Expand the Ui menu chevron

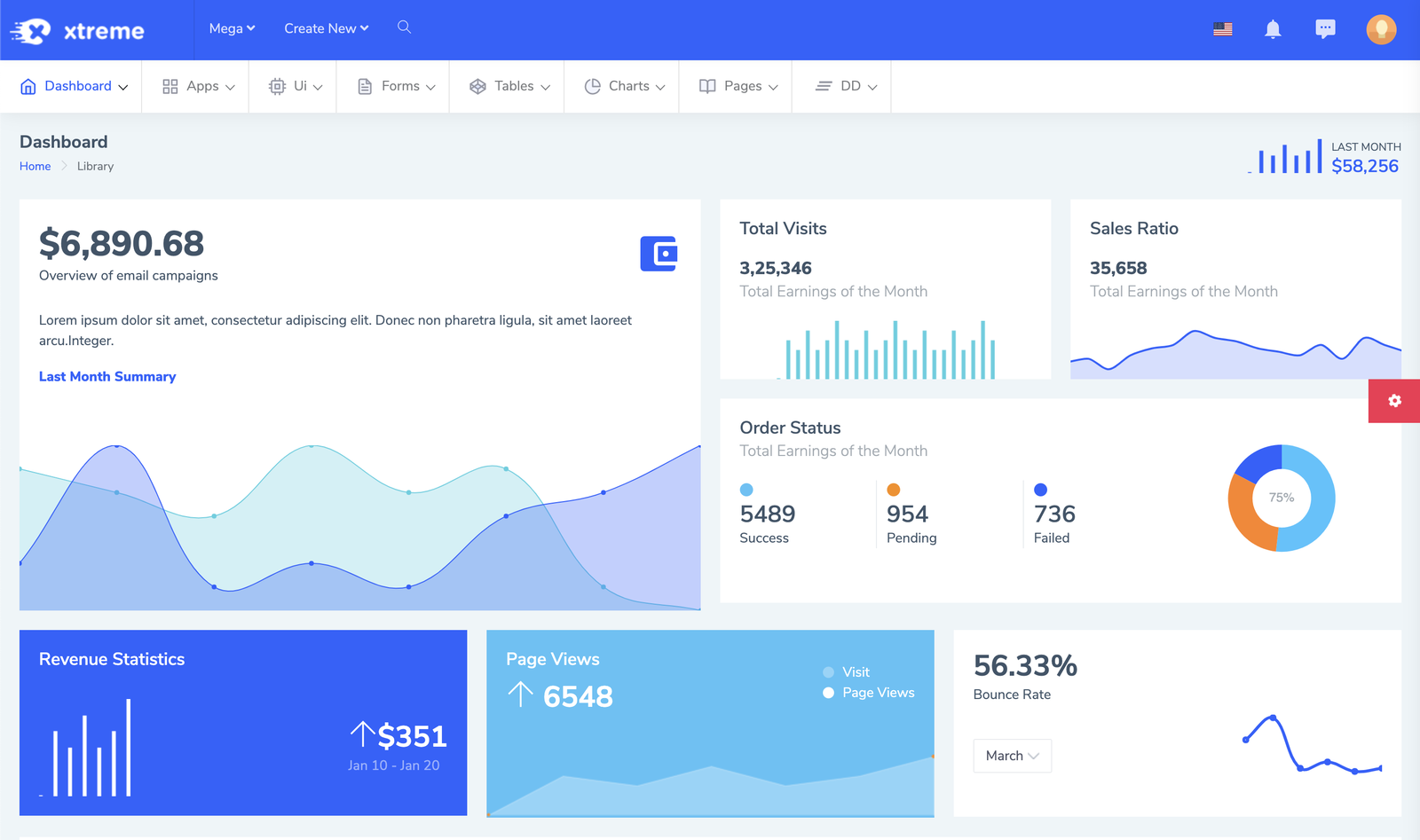[x=318, y=87]
